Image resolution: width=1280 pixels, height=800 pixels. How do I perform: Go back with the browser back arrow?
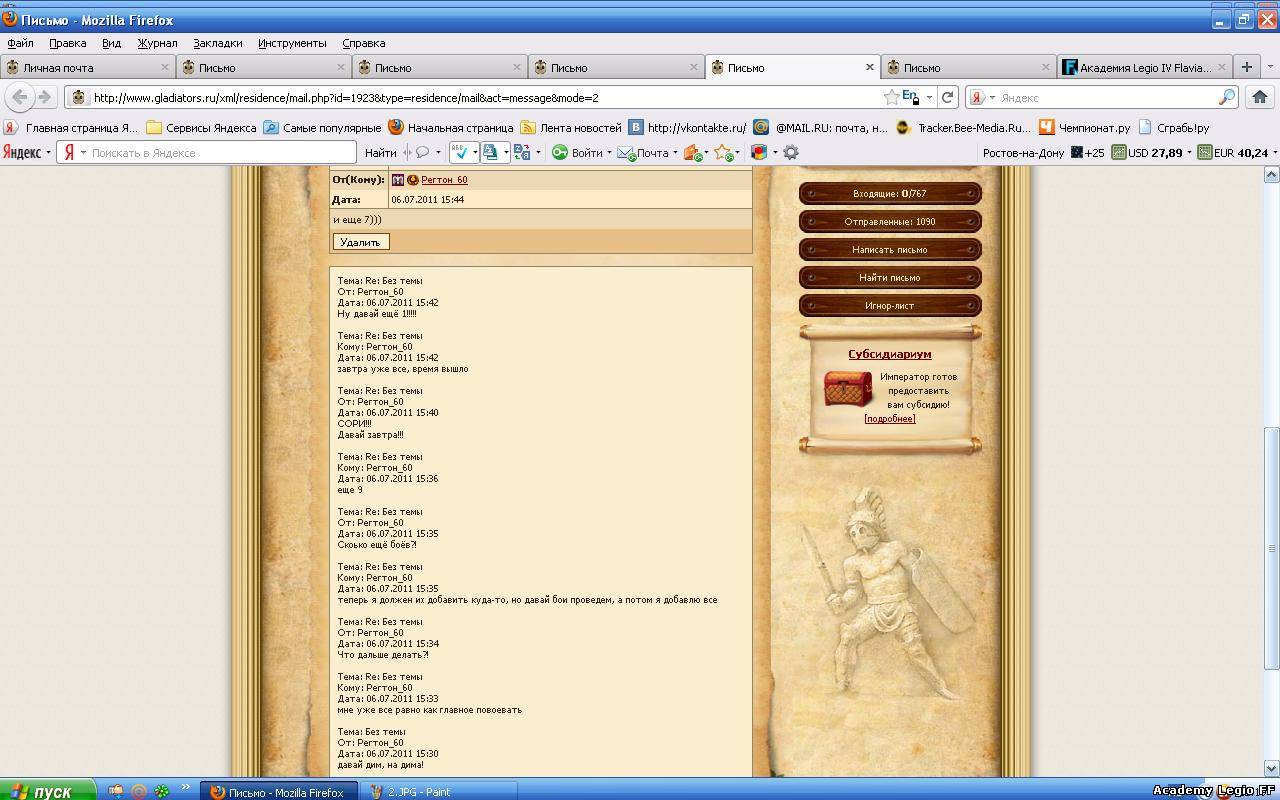(x=19, y=97)
